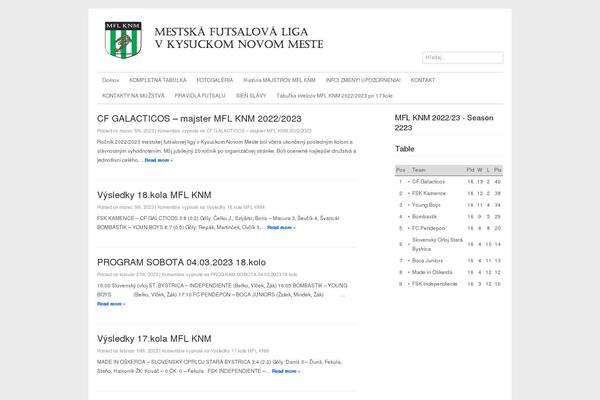Click the comments link under Výsledky 17.kola
Viewport: 600px width, 400px height.
(213, 351)
